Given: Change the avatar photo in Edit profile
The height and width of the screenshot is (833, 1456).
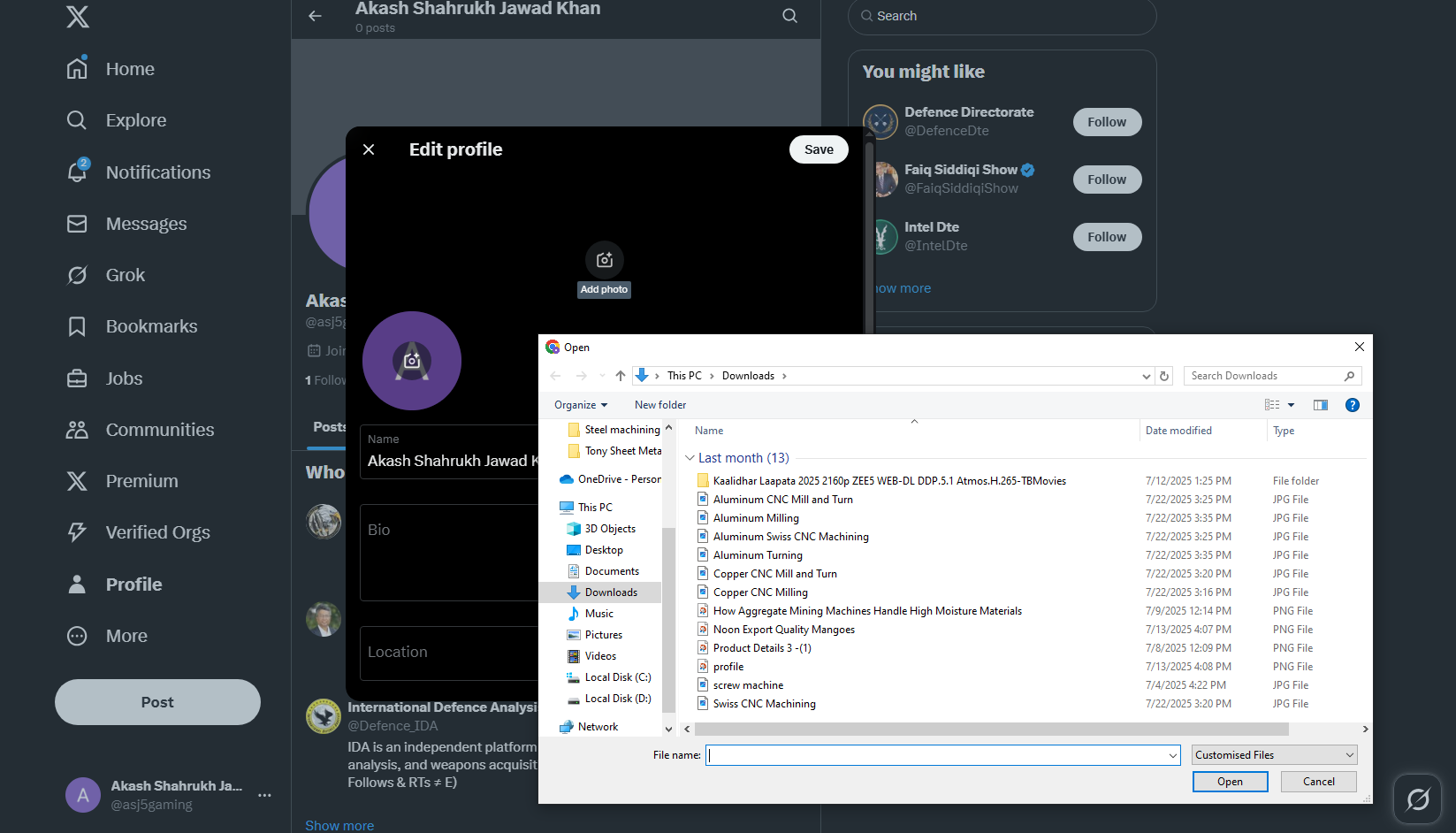Looking at the screenshot, I should pos(412,361).
